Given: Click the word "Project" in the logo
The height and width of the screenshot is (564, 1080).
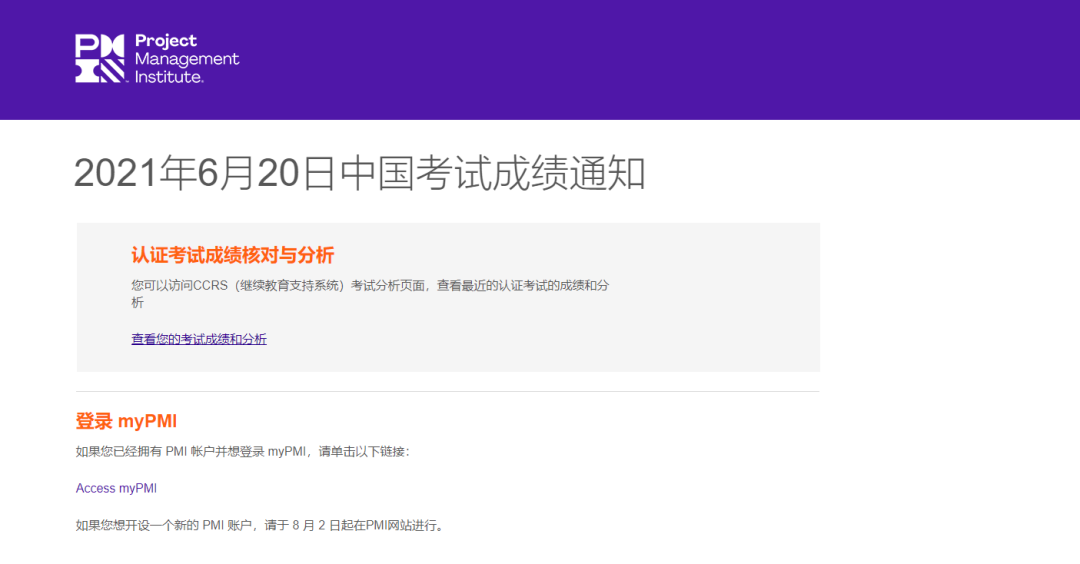Looking at the screenshot, I should pyautogui.click(x=166, y=41).
